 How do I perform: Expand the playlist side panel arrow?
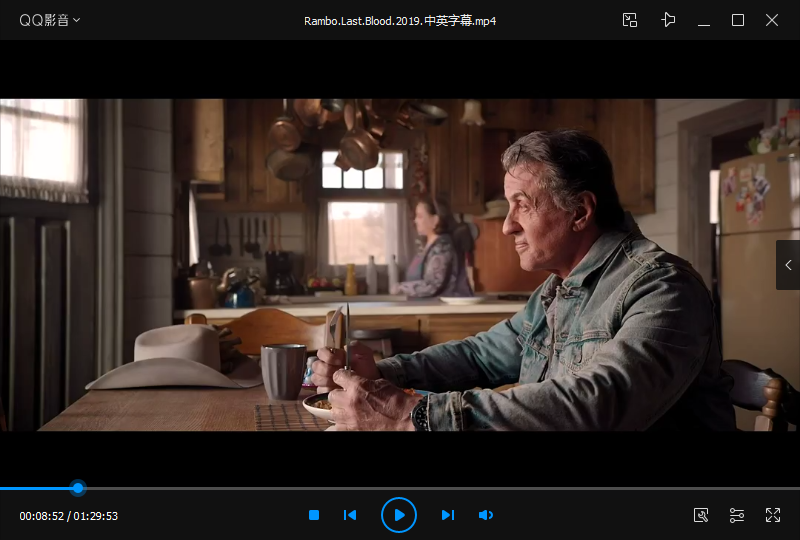[x=788, y=265]
